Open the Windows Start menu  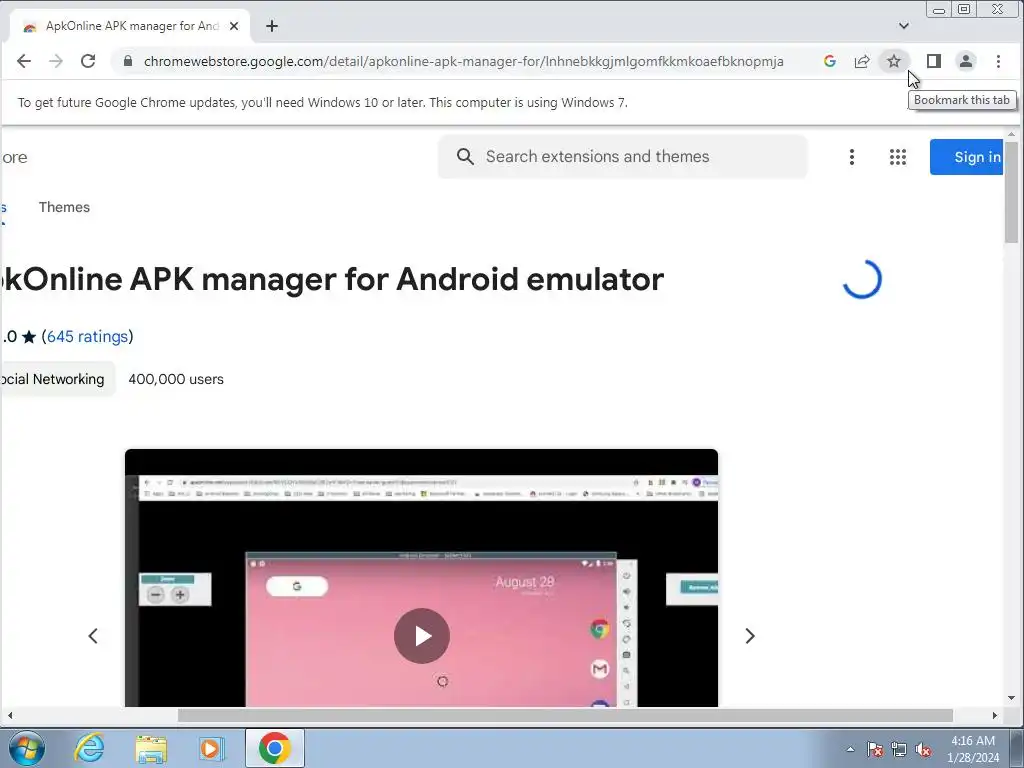click(x=27, y=748)
